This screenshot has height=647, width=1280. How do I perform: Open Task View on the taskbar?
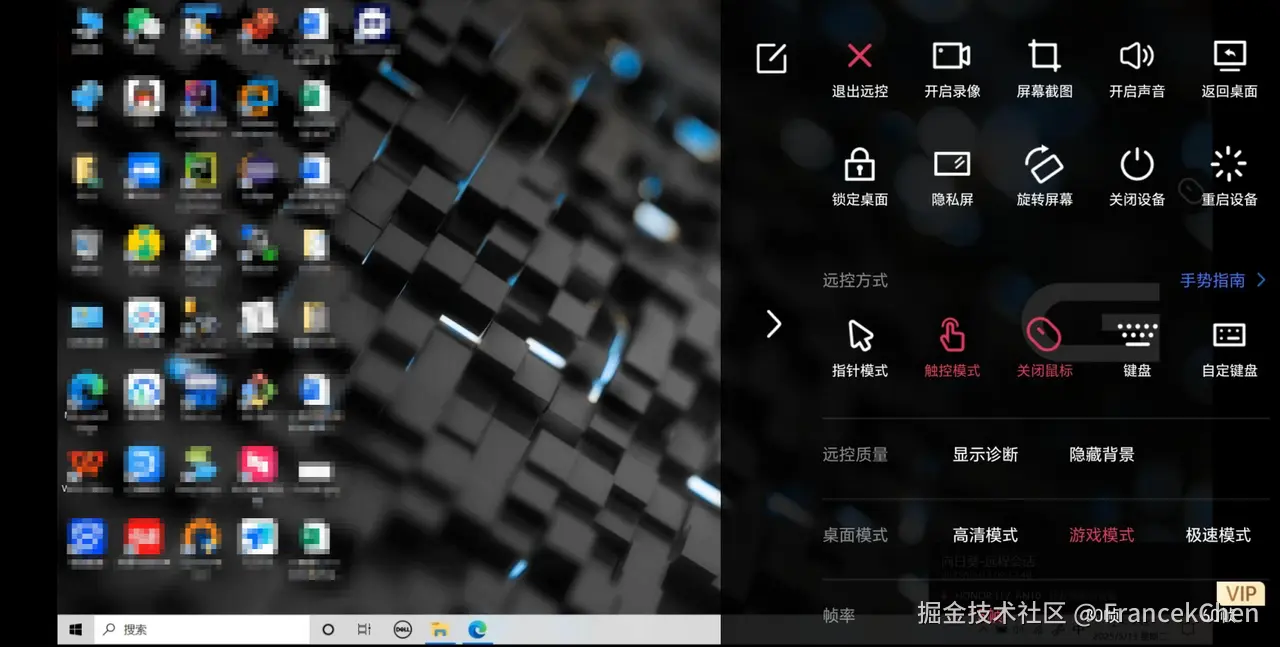pos(364,630)
